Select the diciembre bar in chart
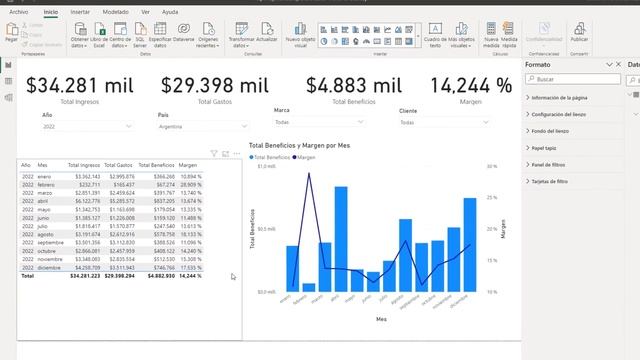 point(470,245)
